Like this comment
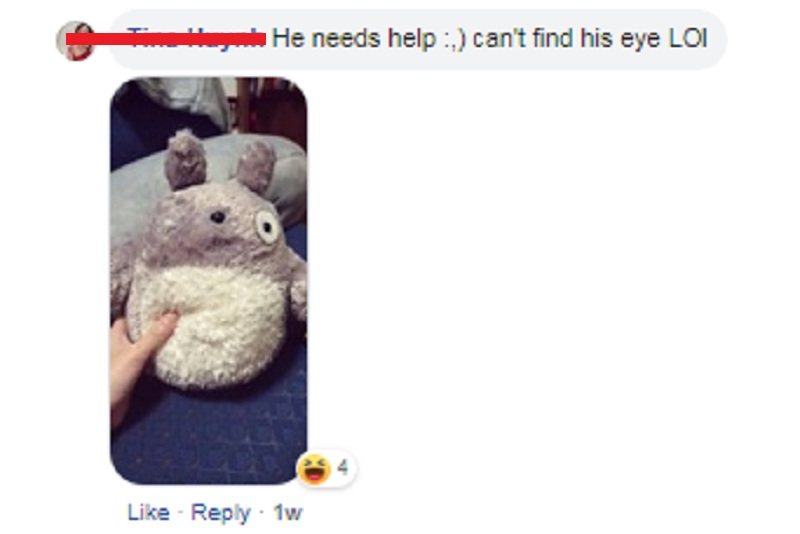800x534 pixels. (148, 512)
